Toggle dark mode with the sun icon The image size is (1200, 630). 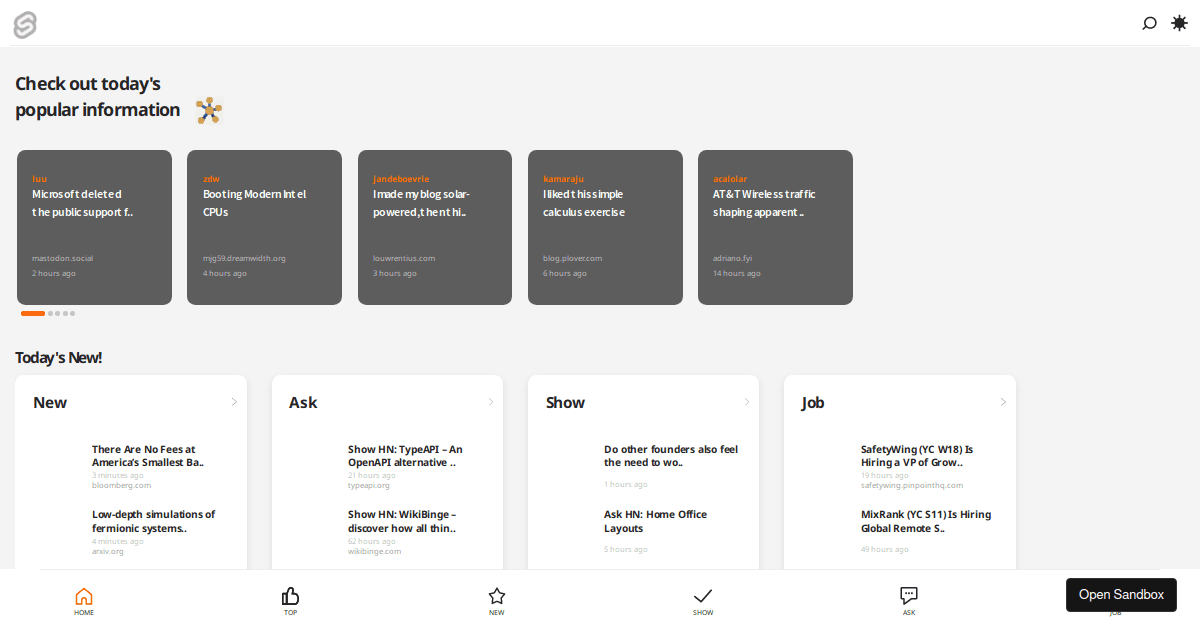(1180, 22)
